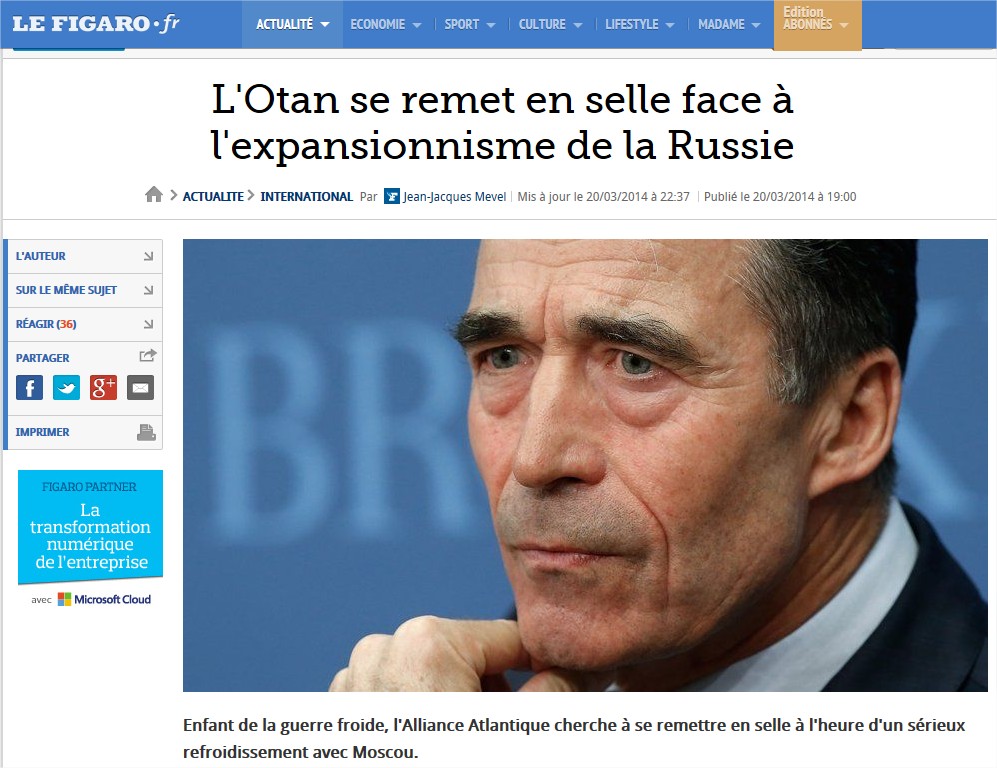Viewport: 997px width, 768px height.
Task: Expand Sur le même sujet section
Action: tap(85, 290)
